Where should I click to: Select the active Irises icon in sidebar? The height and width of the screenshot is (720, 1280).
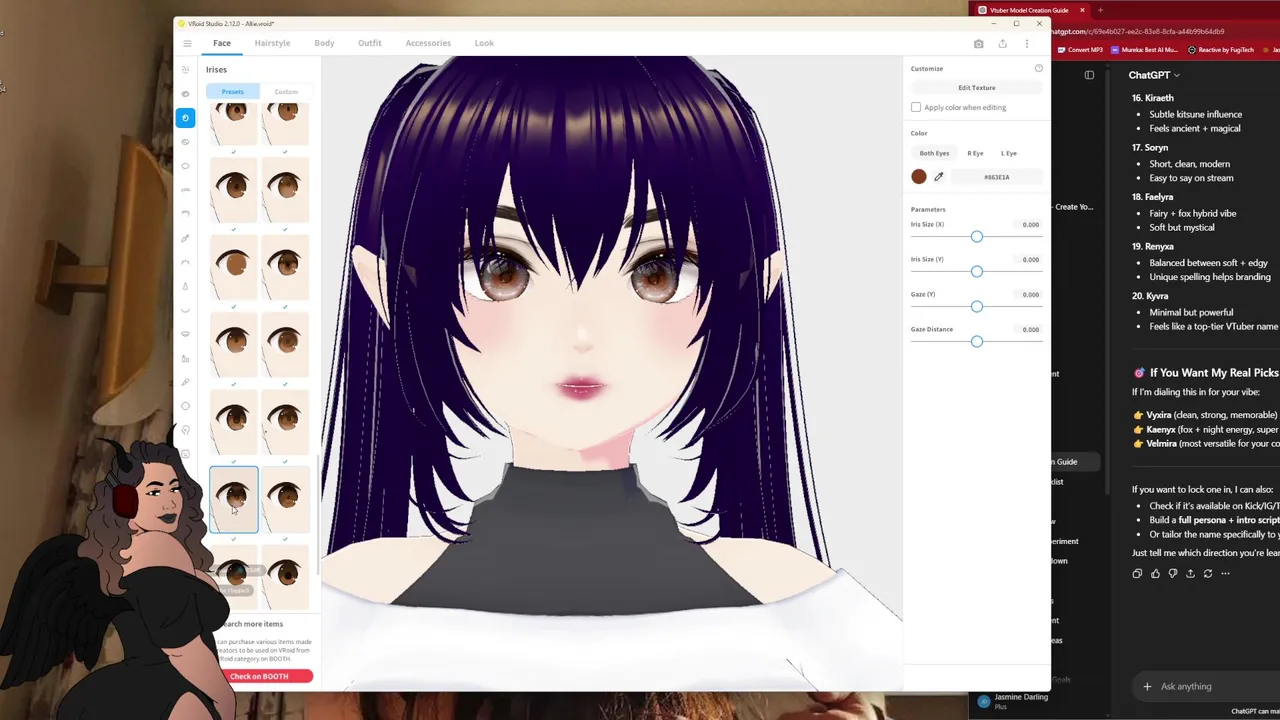click(185, 118)
